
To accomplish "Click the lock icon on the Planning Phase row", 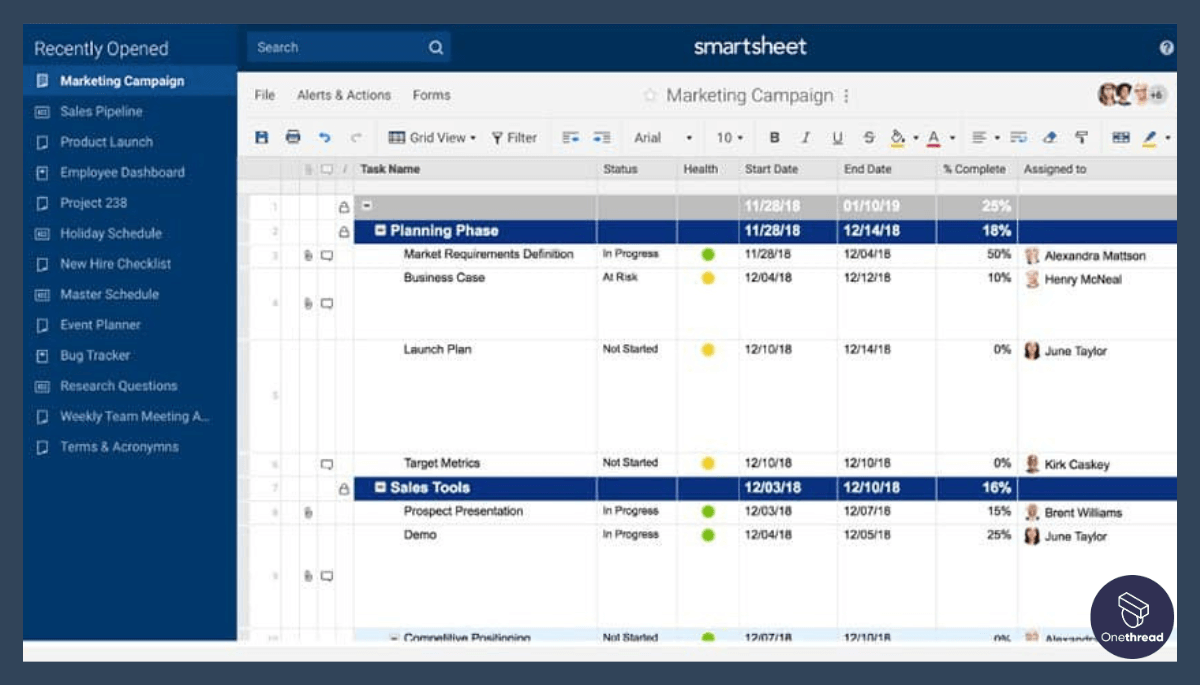I will coord(343,231).
